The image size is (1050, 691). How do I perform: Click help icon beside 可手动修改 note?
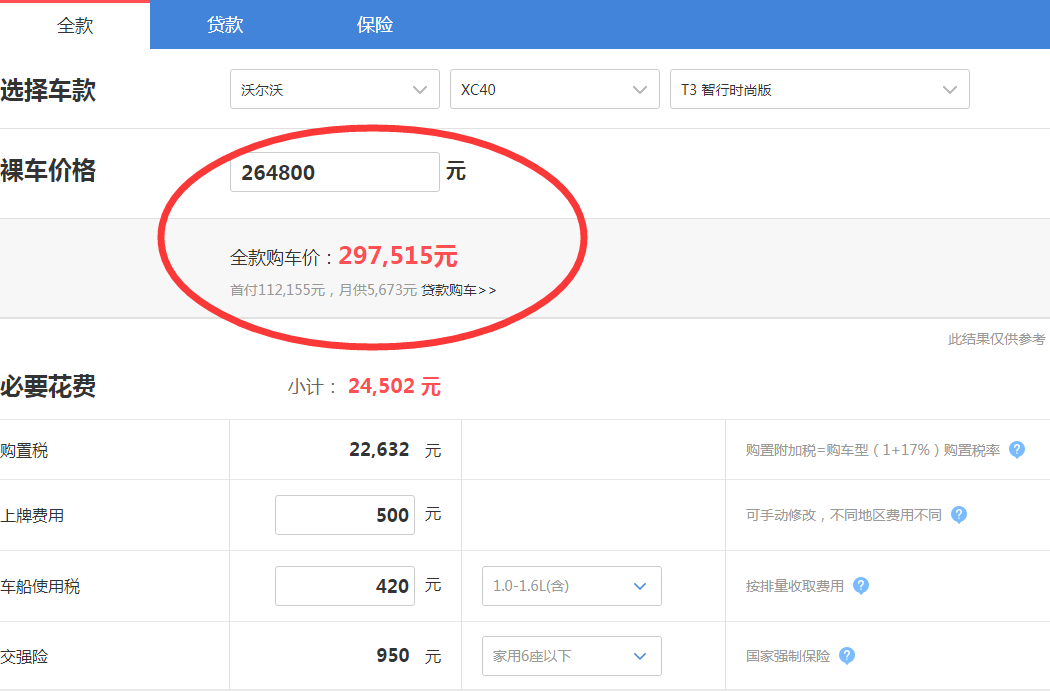pyautogui.click(x=959, y=515)
